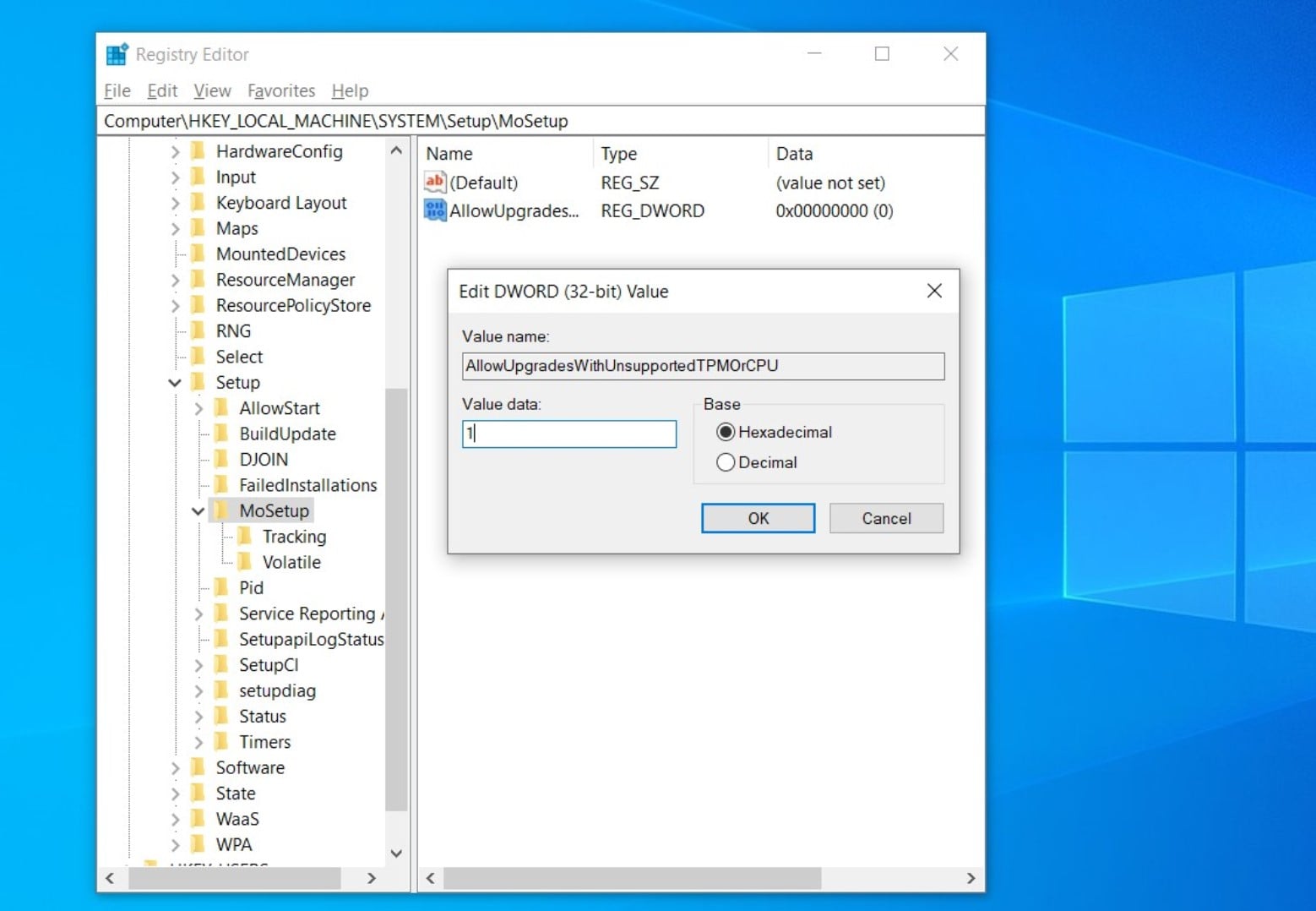1316x911 pixels.
Task: Click the AllowUpgrades REG_DWORD value icon
Action: [x=435, y=210]
